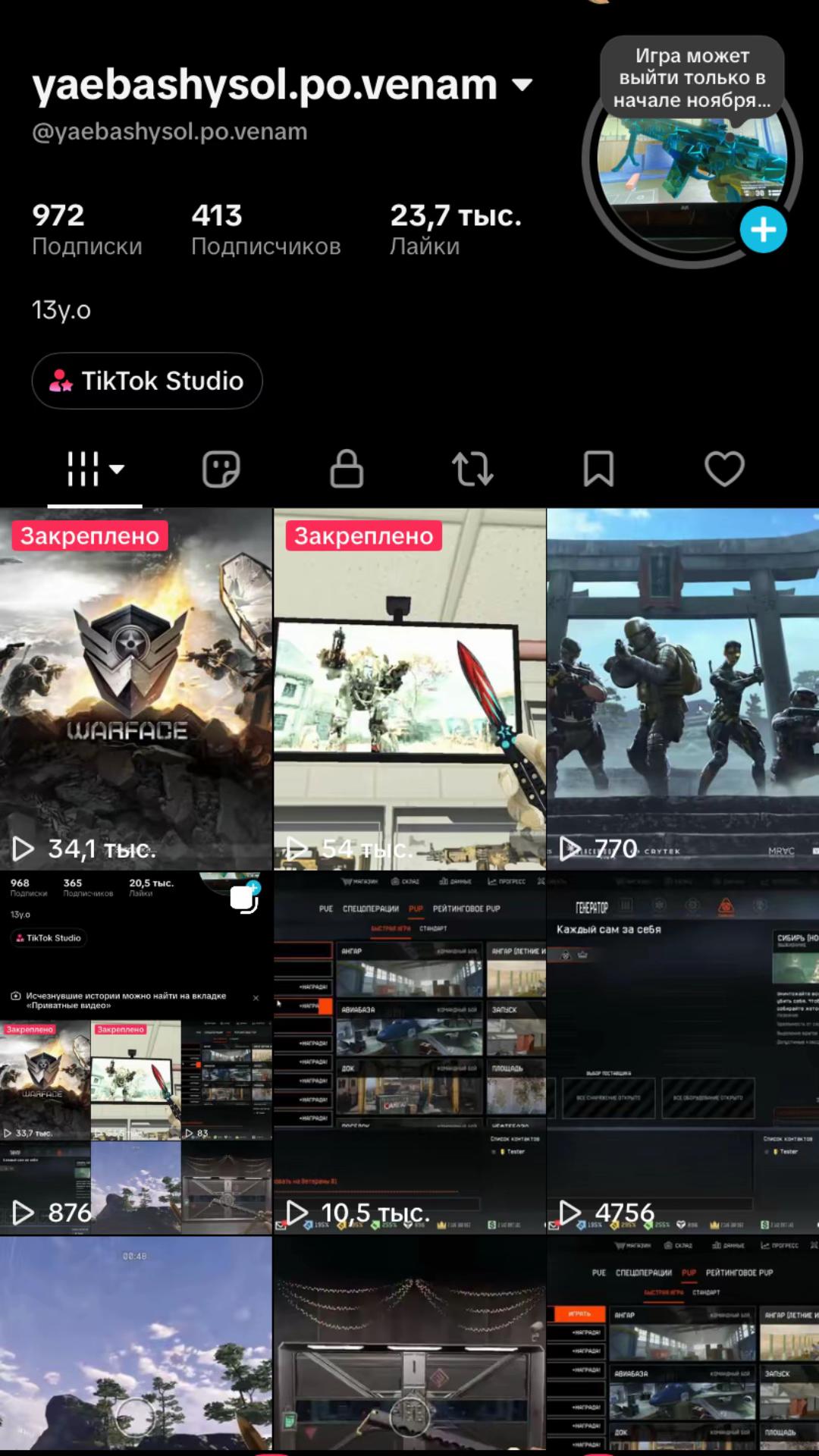View the 413 Подписчиков followers list
Viewport: 819px width, 1456px height.
(265, 230)
